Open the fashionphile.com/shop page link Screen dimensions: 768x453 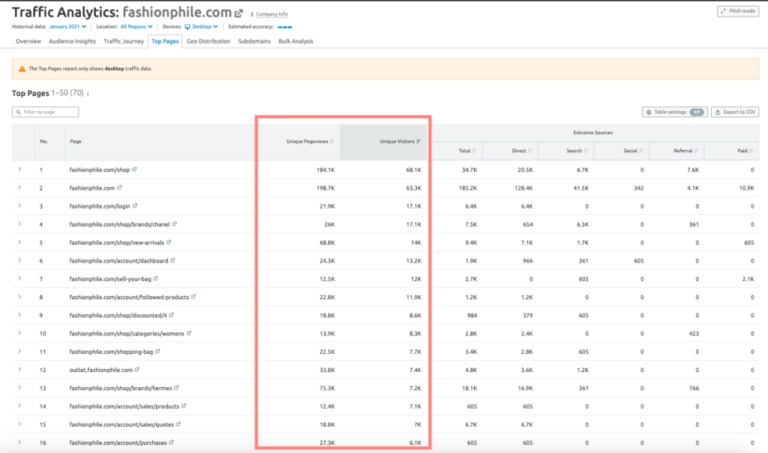click(x=99, y=170)
